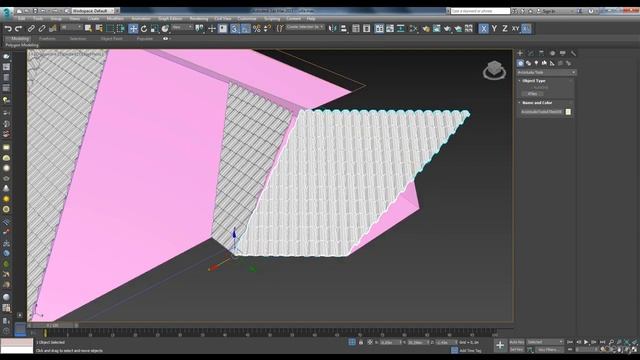Open Select by Name dialog icon

point(99,29)
